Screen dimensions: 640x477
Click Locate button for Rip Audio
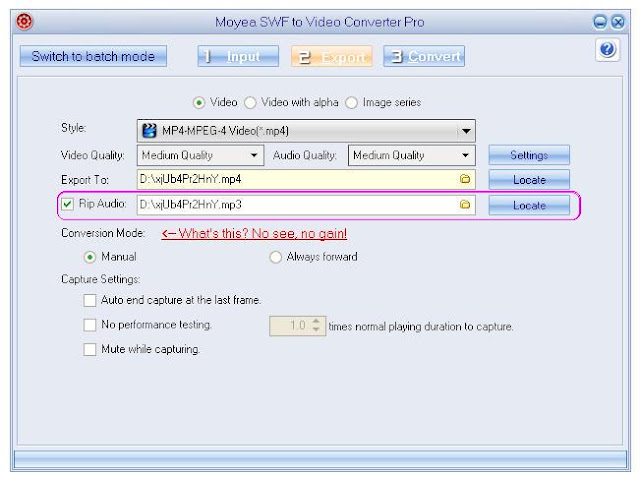[529, 205]
